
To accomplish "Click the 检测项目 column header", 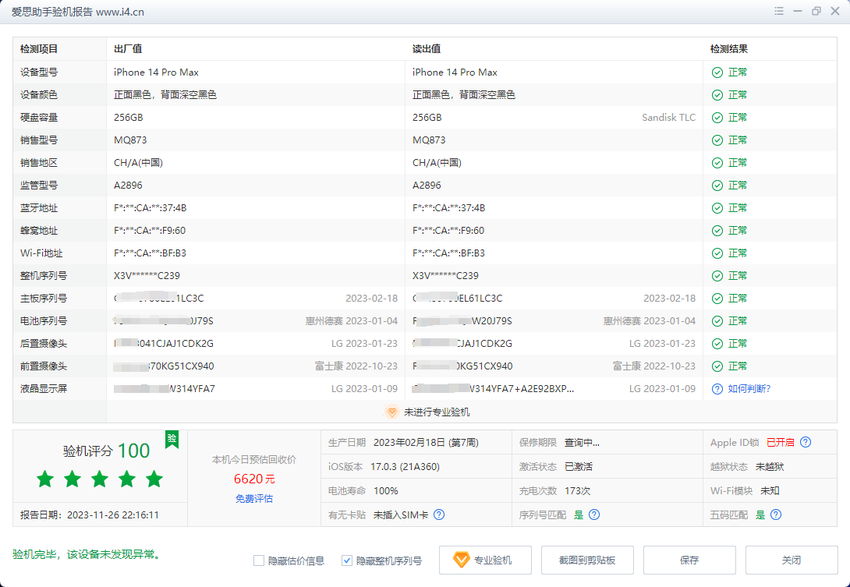I will (x=39, y=49).
